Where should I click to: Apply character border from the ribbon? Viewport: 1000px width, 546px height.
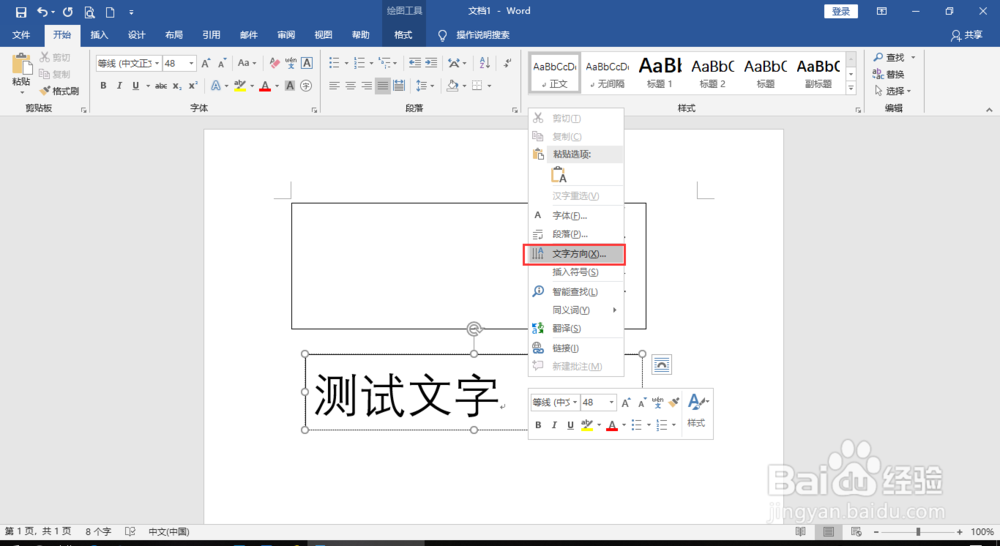pos(307,63)
